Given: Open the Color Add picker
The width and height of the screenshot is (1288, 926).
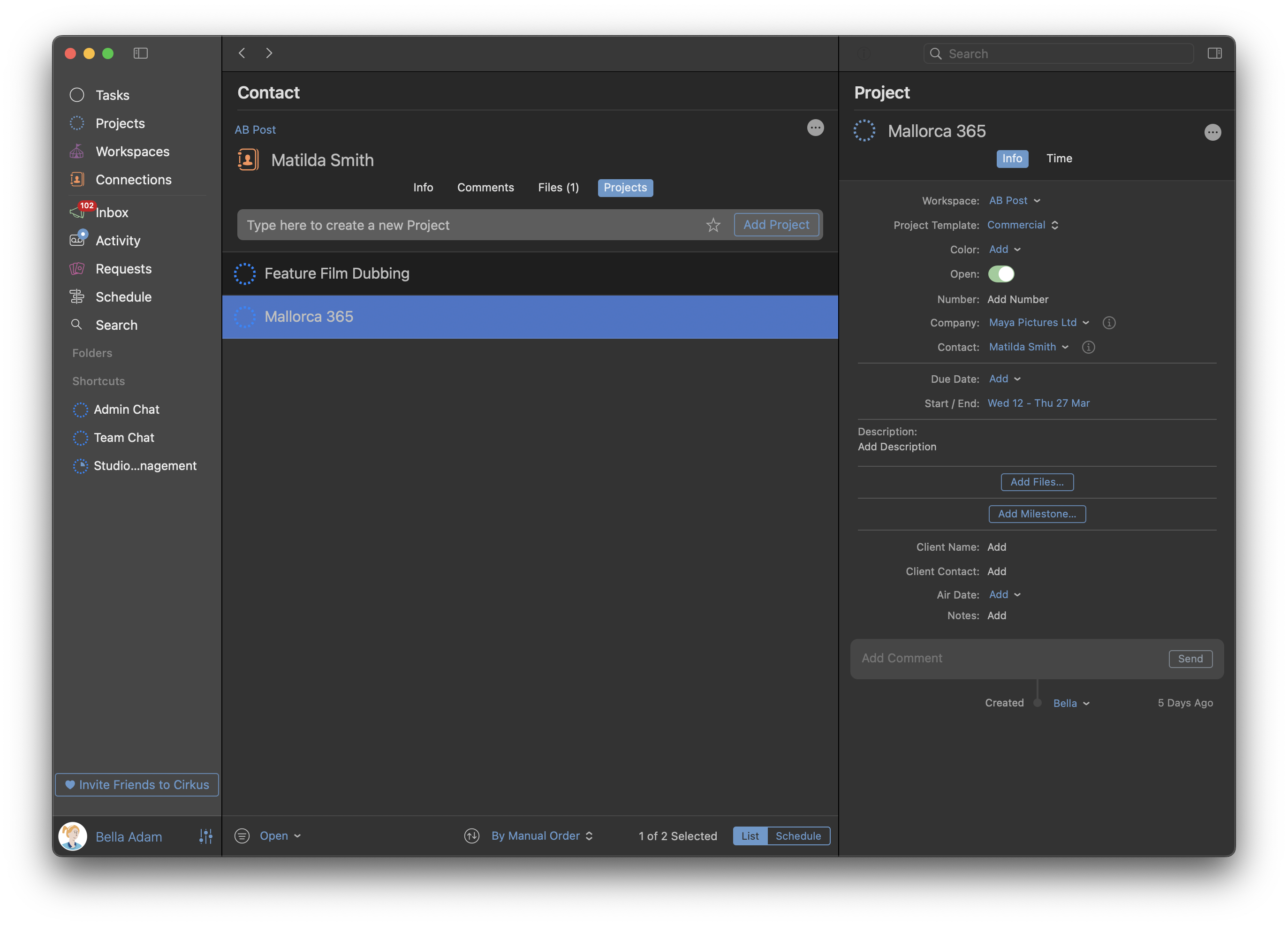Looking at the screenshot, I should click(x=1004, y=250).
